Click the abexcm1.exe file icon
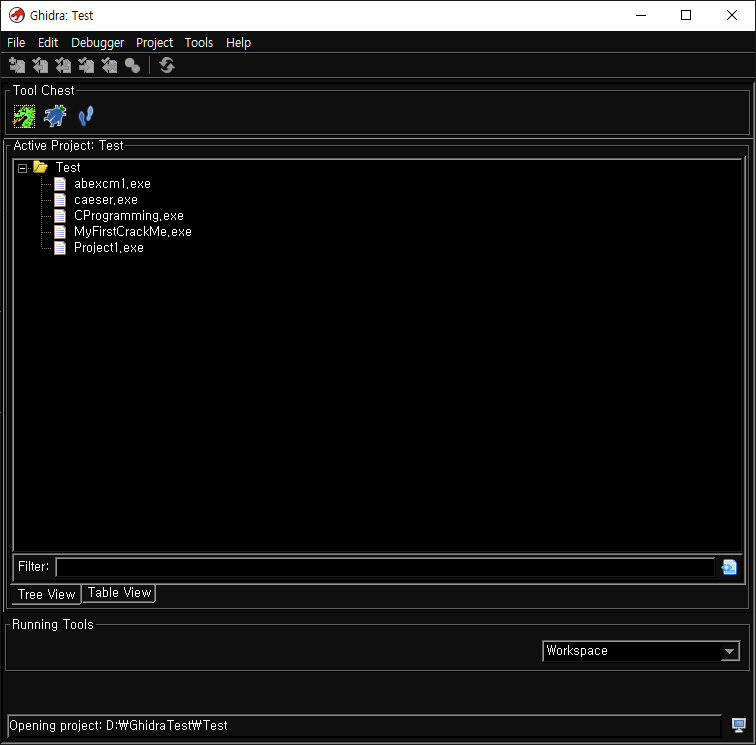This screenshot has height=745, width=756. pos(60,184)
